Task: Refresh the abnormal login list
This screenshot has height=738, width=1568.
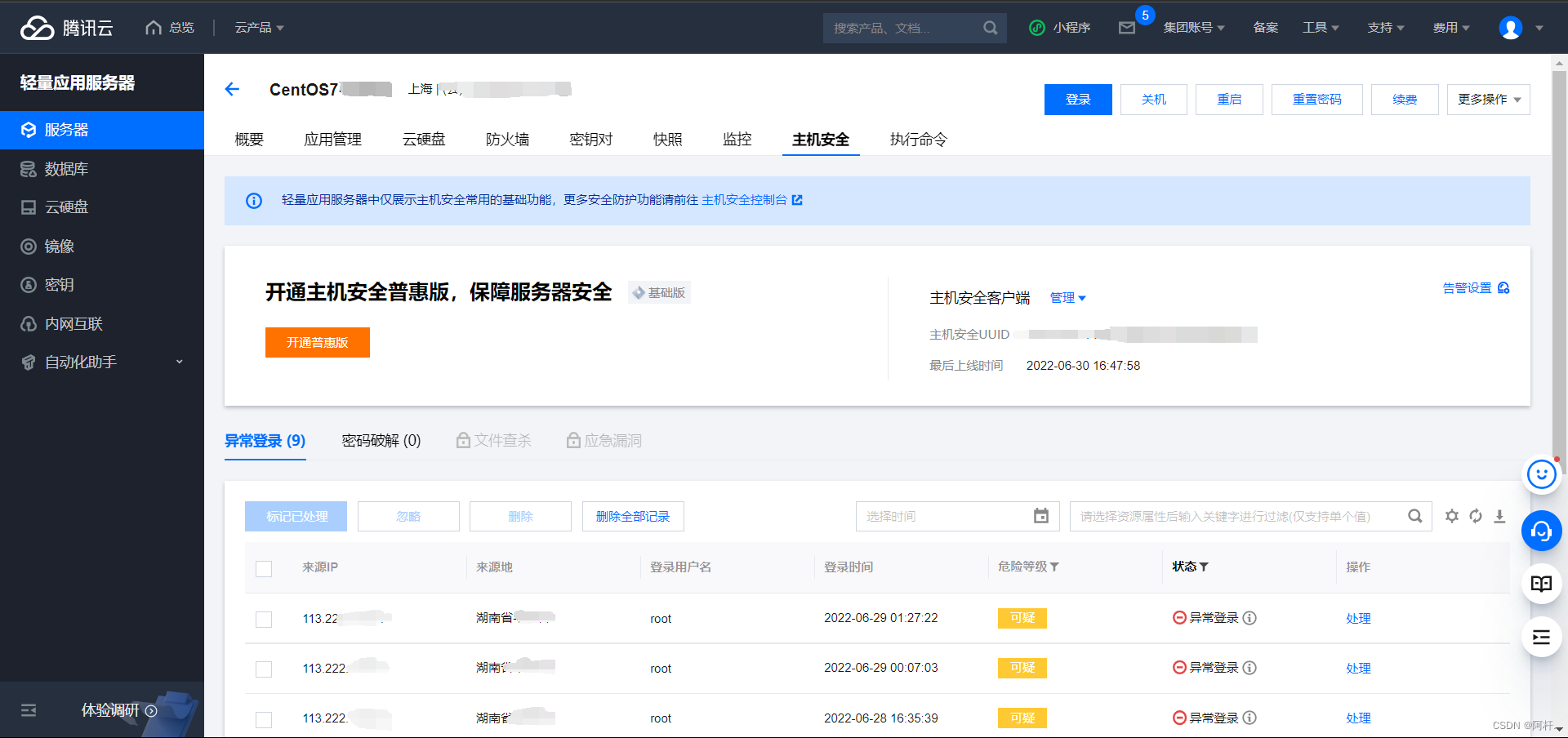Action: point(1476,516)
